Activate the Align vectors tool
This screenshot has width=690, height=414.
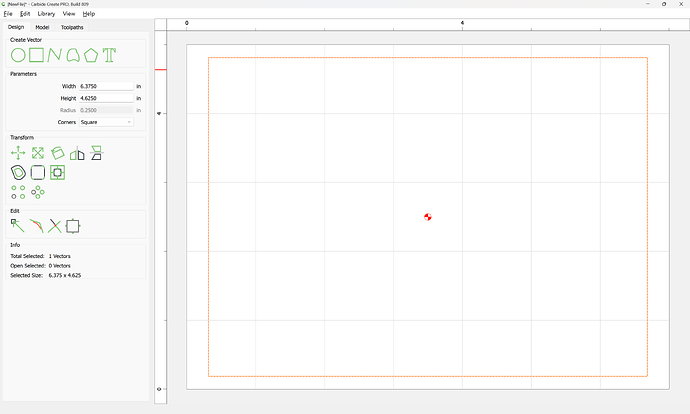[96, 153]
